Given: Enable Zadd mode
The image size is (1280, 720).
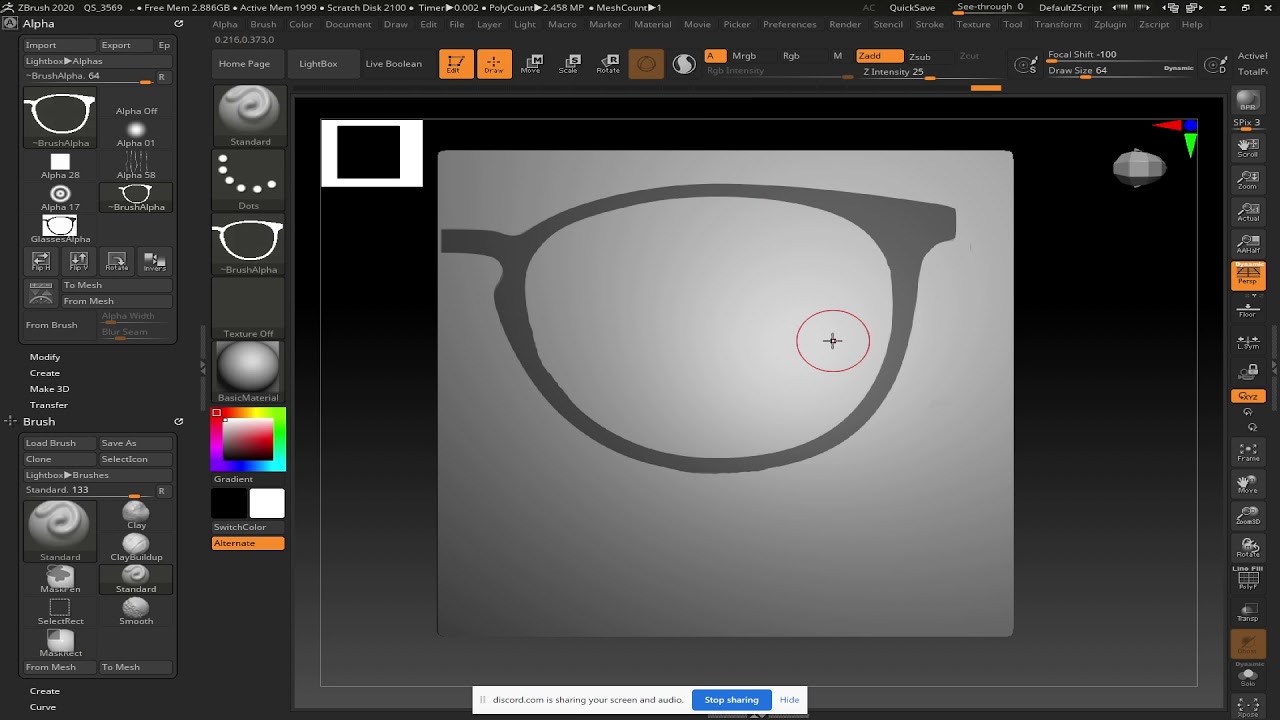Looking at the screenshot, I should tap(880, 56).
